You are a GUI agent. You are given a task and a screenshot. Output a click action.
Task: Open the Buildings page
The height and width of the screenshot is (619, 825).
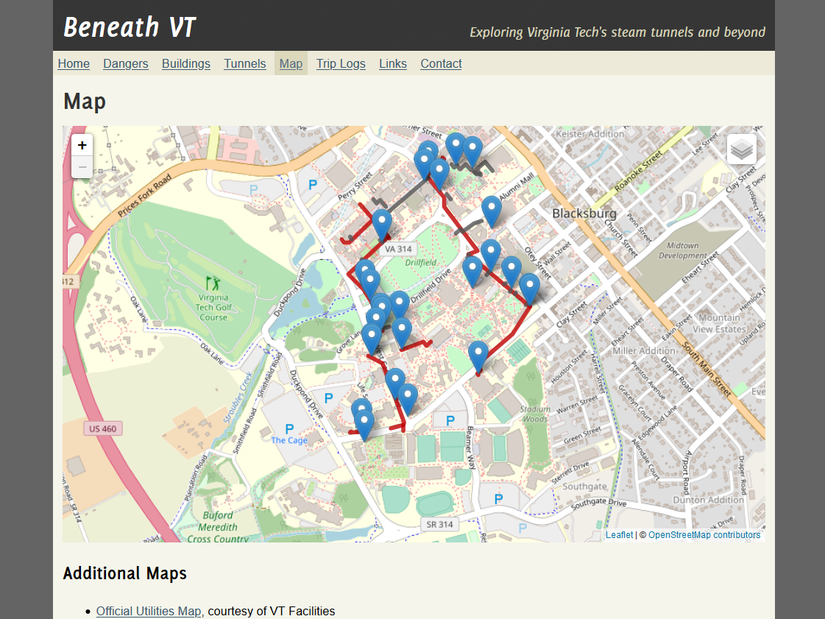186,64
